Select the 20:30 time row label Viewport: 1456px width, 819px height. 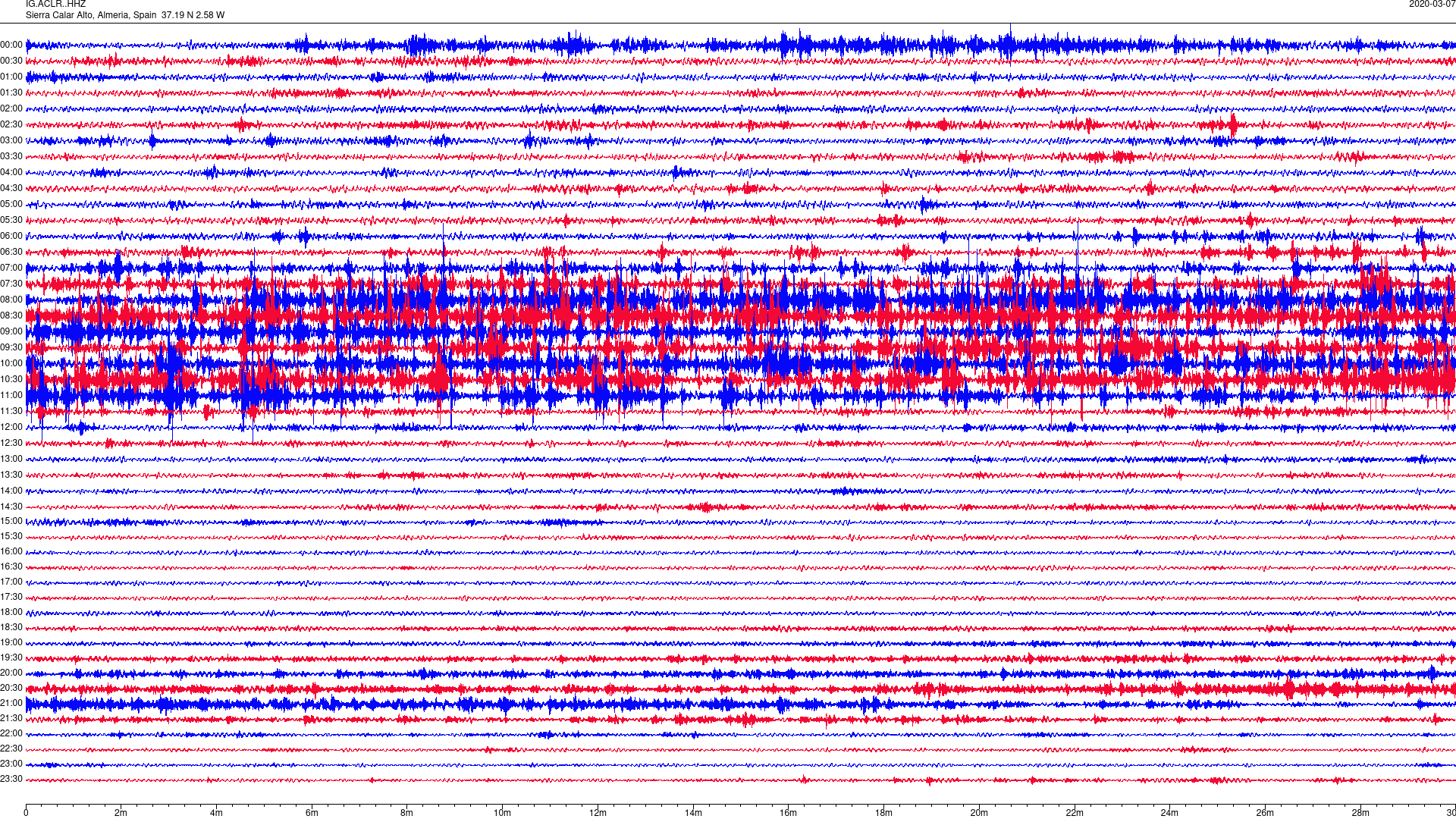click(11, 689)
